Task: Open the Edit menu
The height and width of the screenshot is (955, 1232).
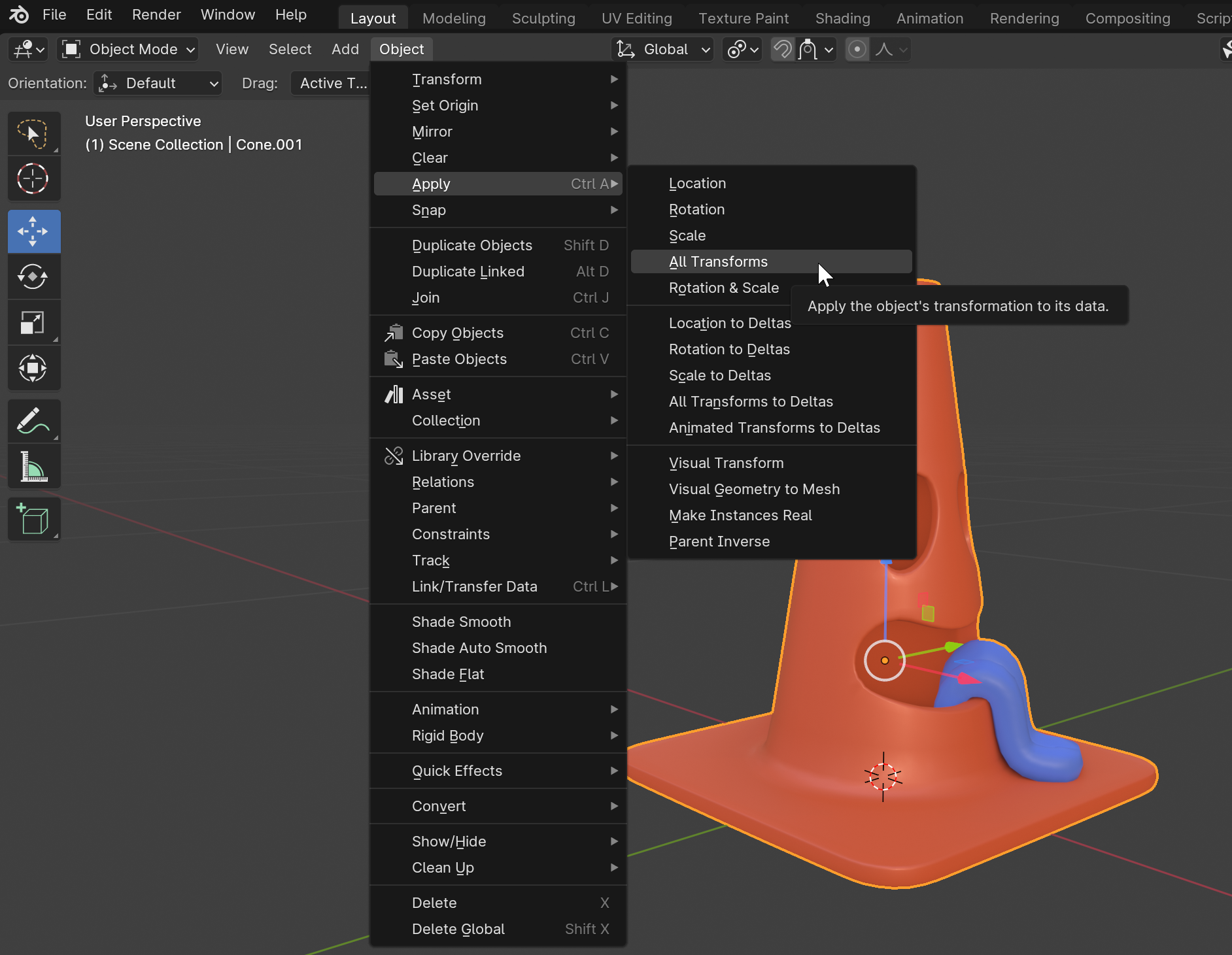Action: 99,14
